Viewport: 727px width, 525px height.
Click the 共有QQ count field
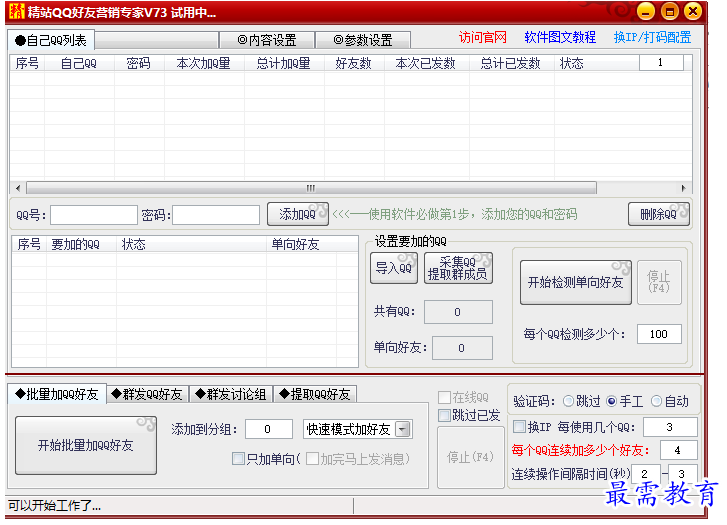pos(458,312)
